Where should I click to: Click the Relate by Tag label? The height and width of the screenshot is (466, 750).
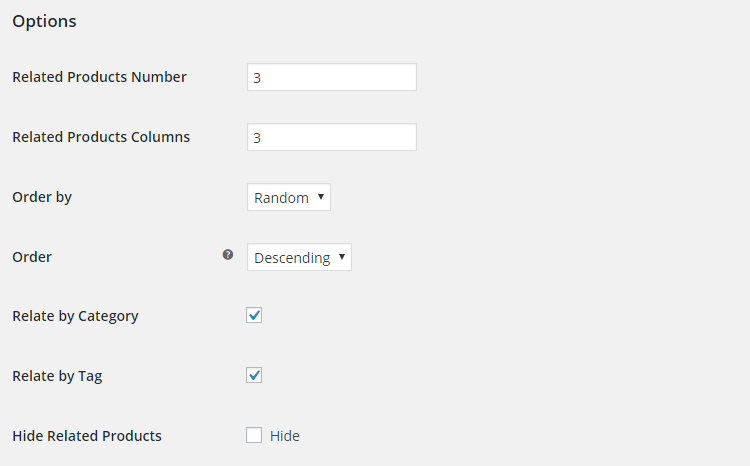click(57, 377)
